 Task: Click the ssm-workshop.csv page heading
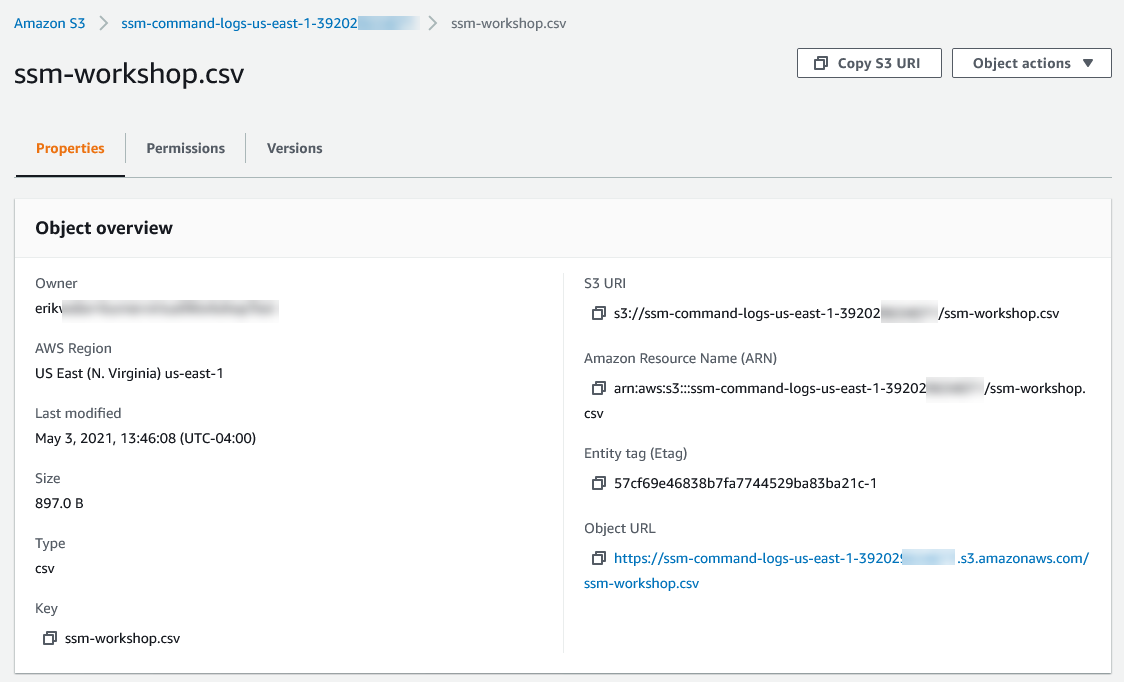click(x=129, y=74)
